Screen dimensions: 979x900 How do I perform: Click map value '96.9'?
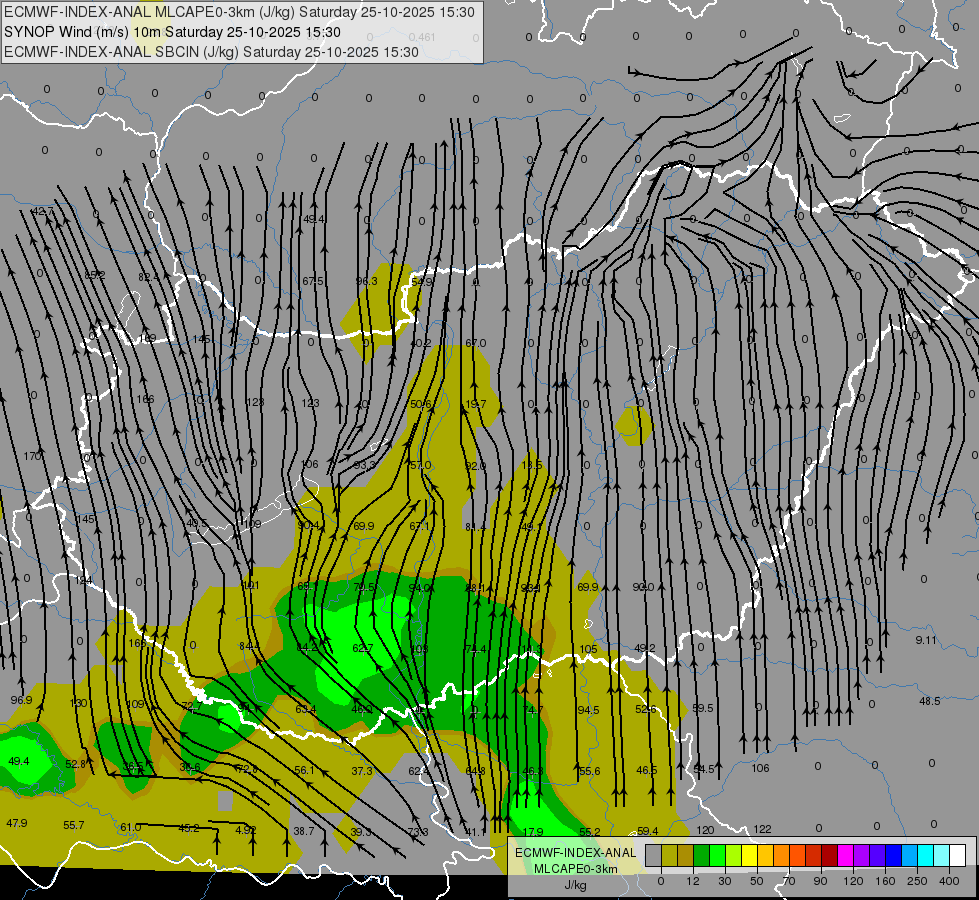pos(21,700)
